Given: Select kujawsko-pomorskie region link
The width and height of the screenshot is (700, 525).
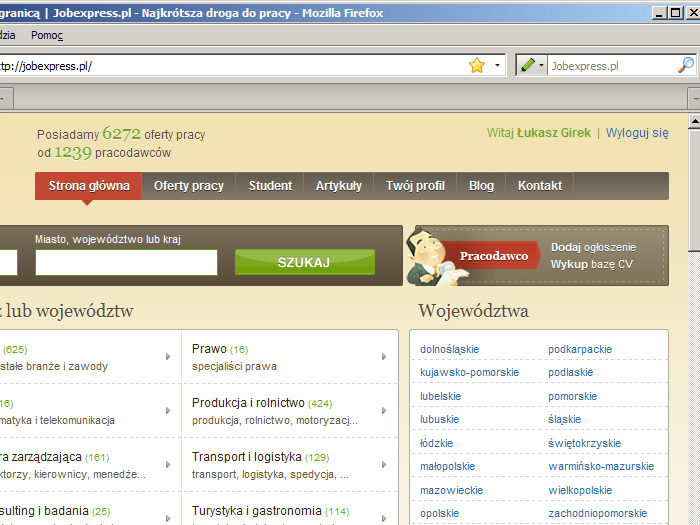Looking at the screenshot, I should click(469, 372).
